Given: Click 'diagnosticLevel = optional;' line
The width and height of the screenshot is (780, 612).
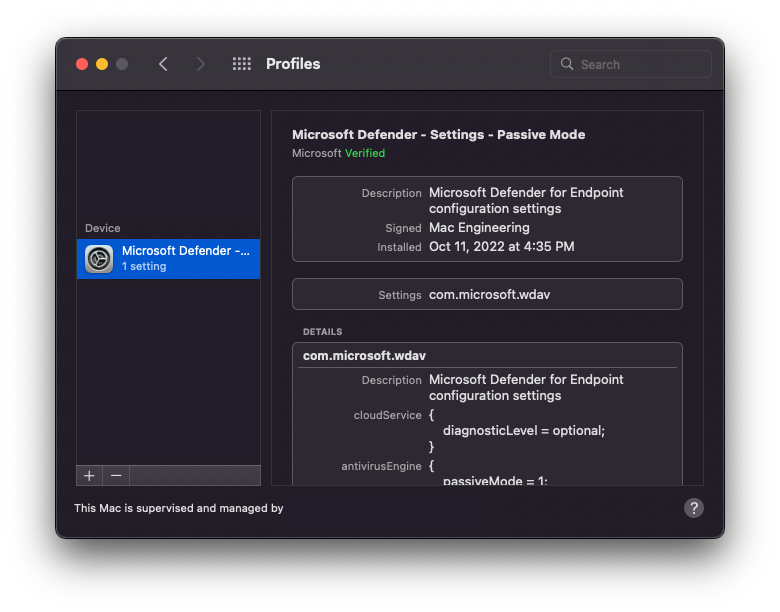Looking at the screenshot, I should pyautogui.click(x=524, y=430).
